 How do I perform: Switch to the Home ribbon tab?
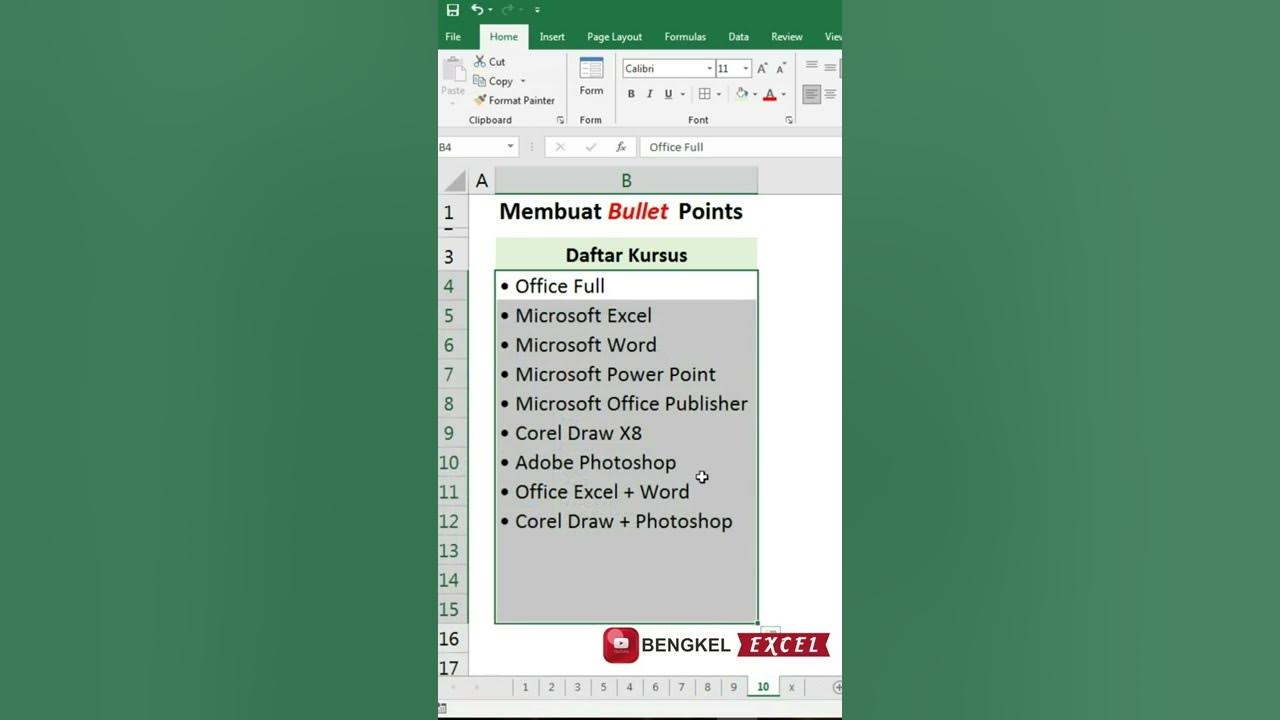[x=504, y=37]
